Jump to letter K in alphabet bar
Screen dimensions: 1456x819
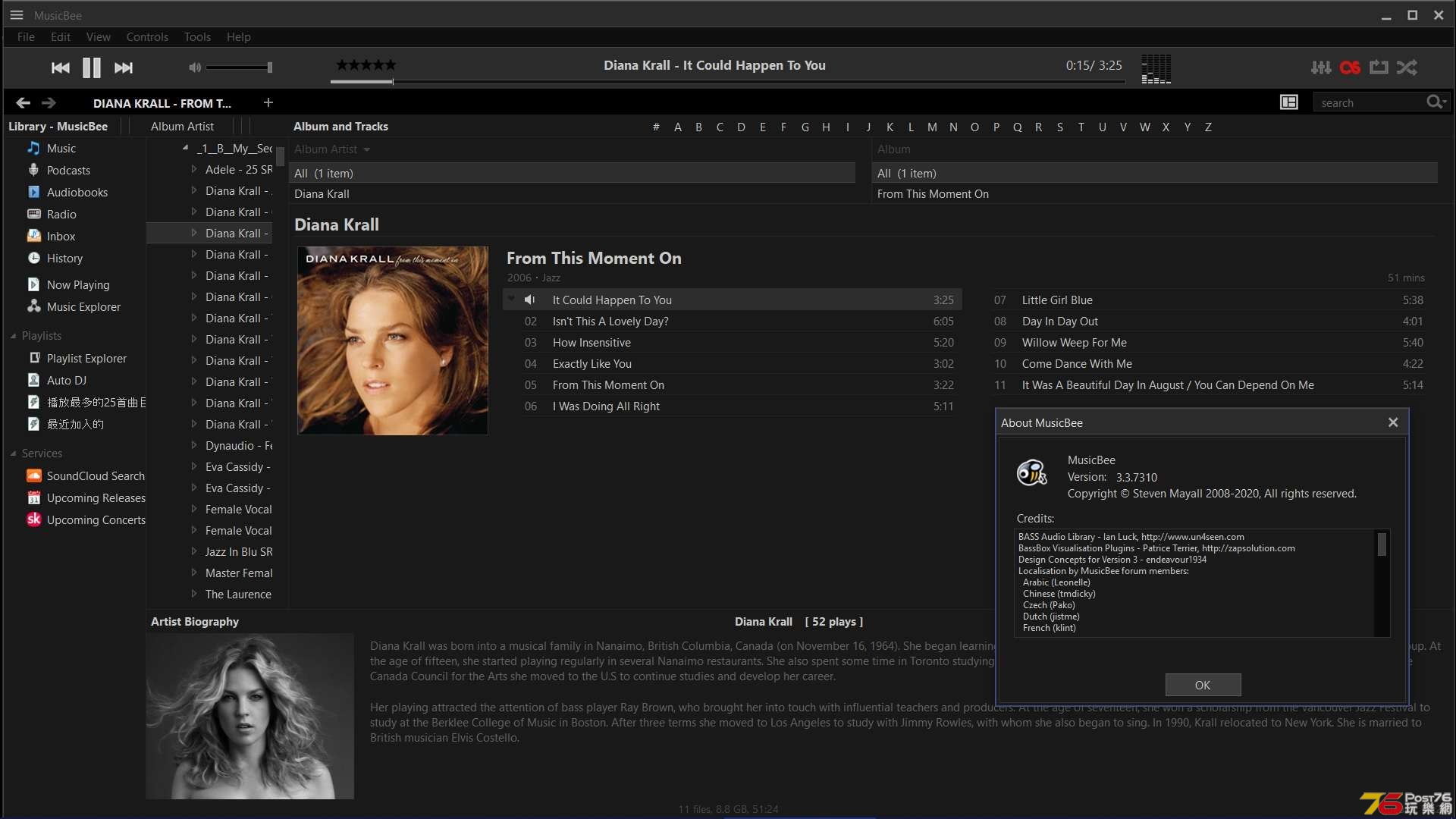(x=890, y=127)
